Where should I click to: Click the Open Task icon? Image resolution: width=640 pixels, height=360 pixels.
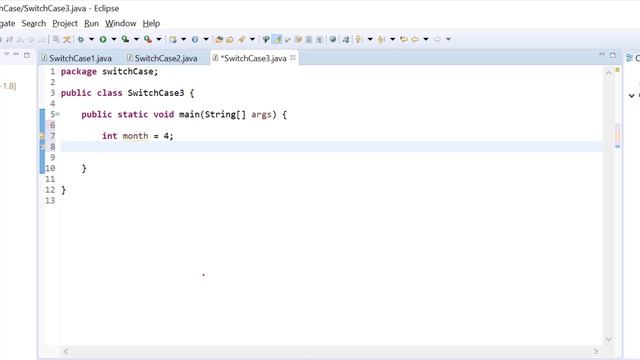(x=230, y=39)
